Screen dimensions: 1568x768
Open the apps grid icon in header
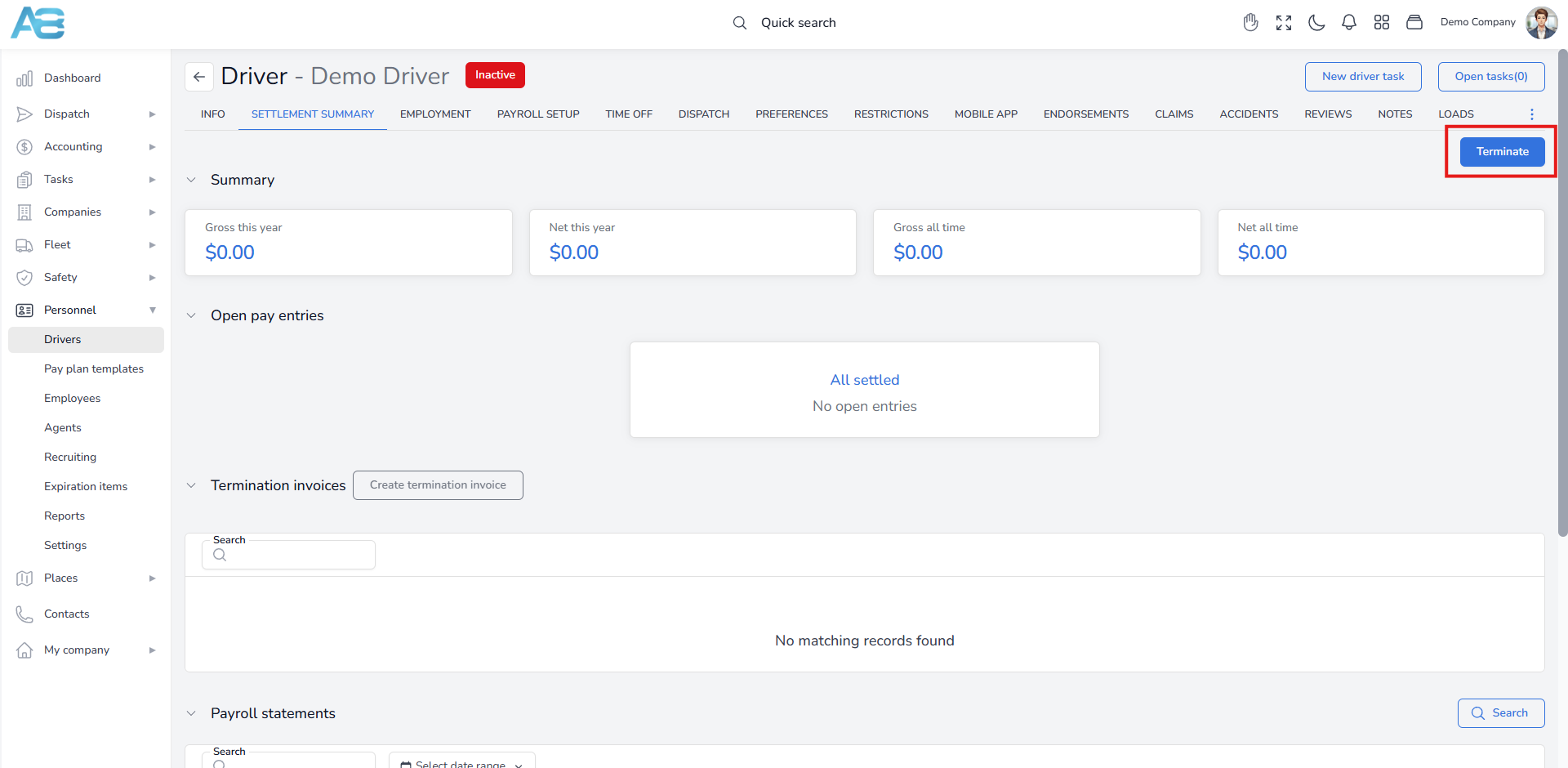[1382, 23]
